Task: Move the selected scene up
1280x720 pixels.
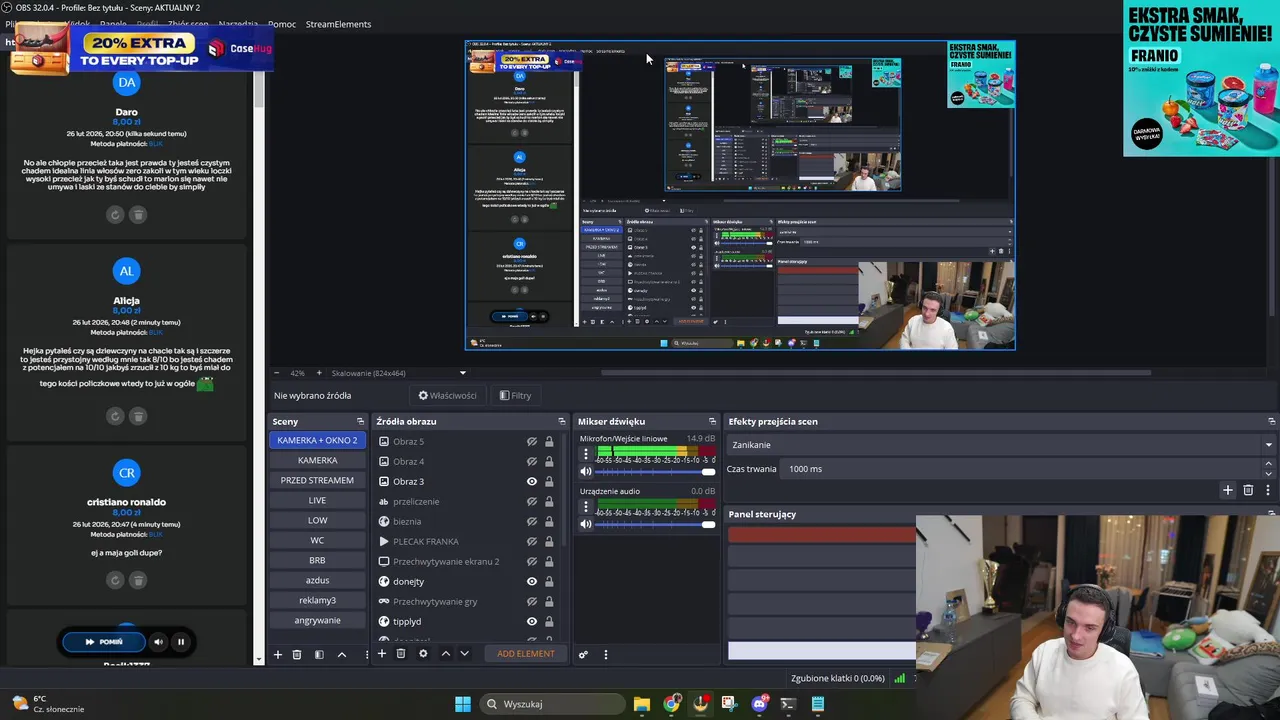Action: coord(341,655)
